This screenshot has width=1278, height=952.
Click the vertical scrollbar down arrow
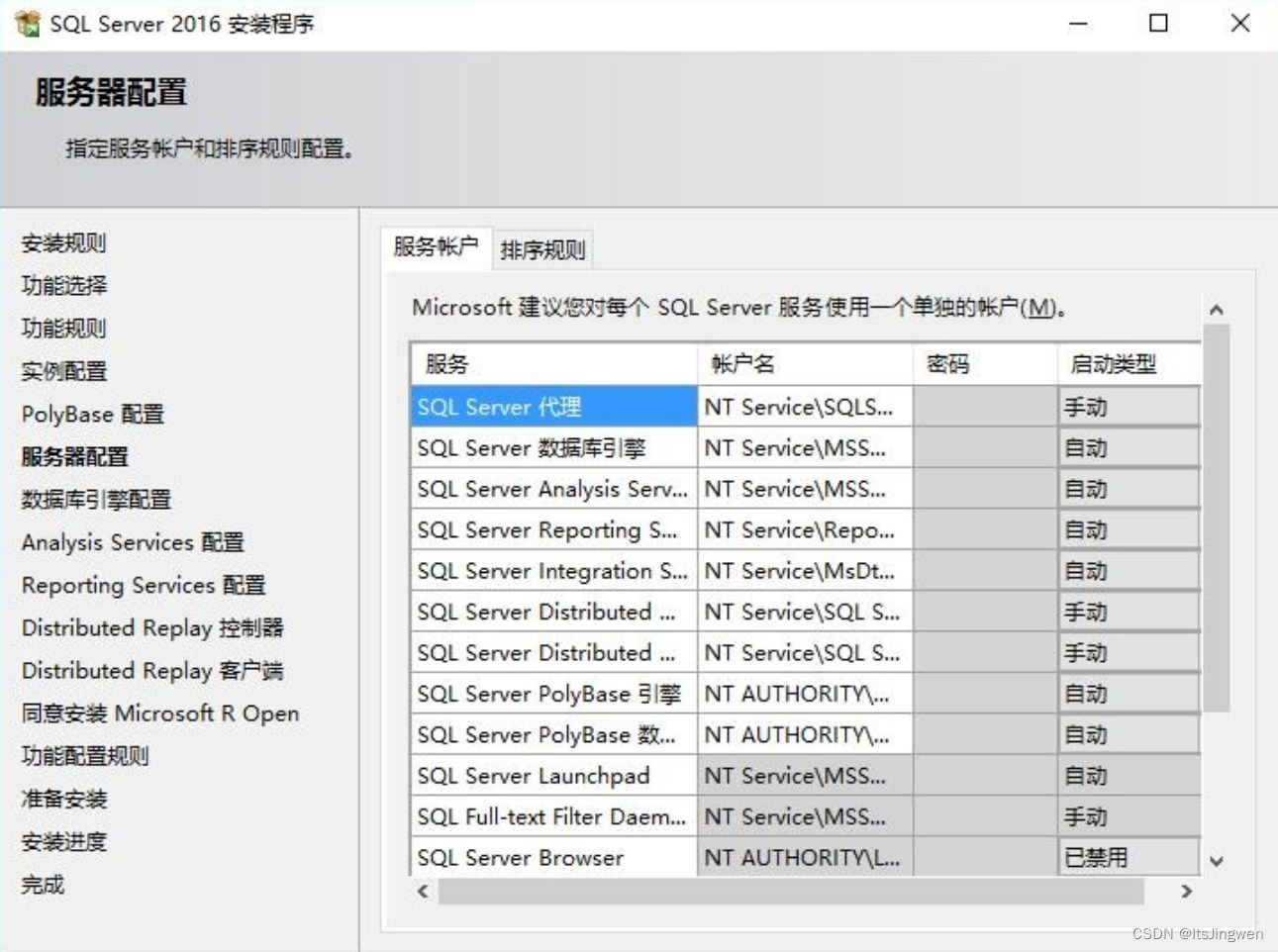[x=1217, y=861]
